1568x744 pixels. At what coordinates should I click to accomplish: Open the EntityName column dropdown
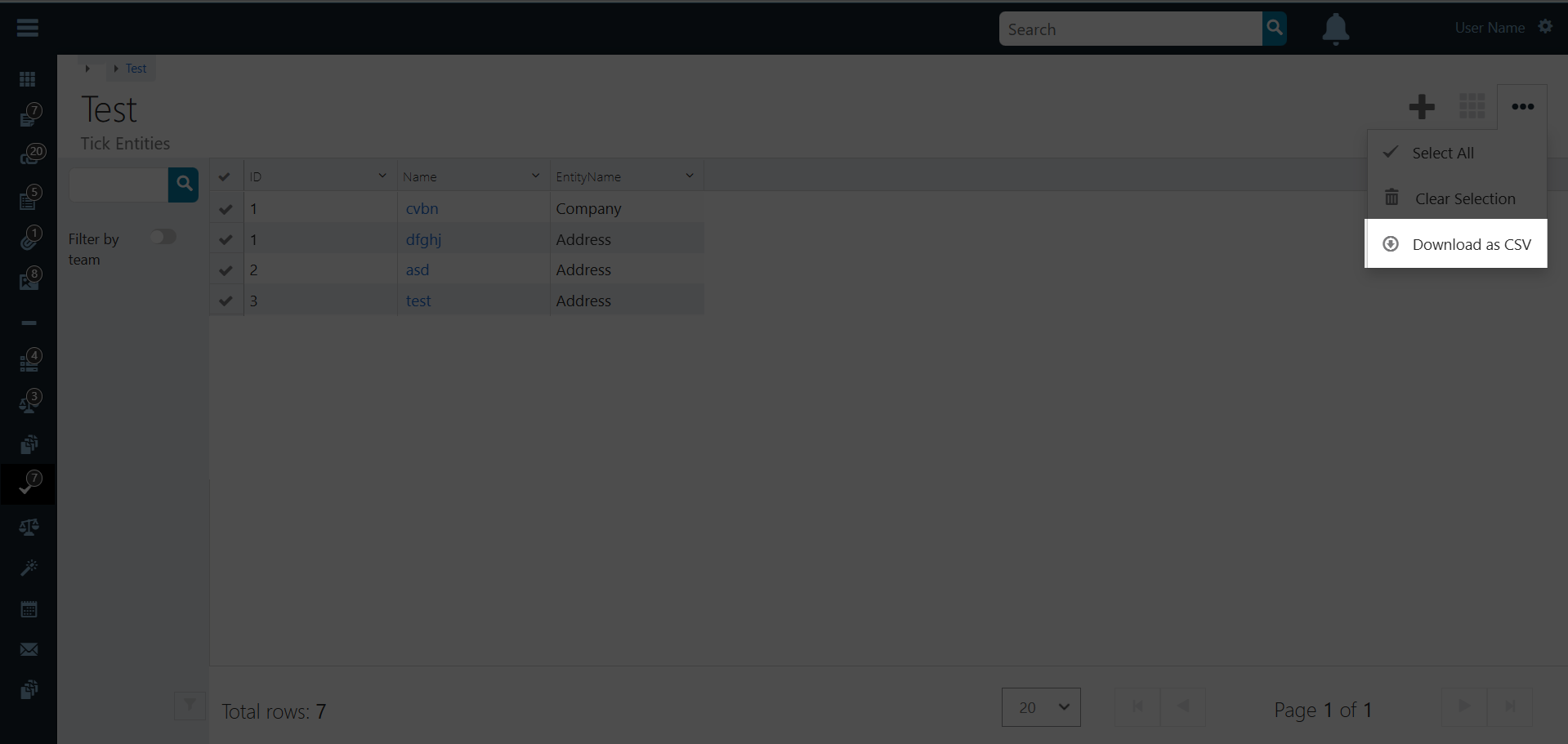689,176
